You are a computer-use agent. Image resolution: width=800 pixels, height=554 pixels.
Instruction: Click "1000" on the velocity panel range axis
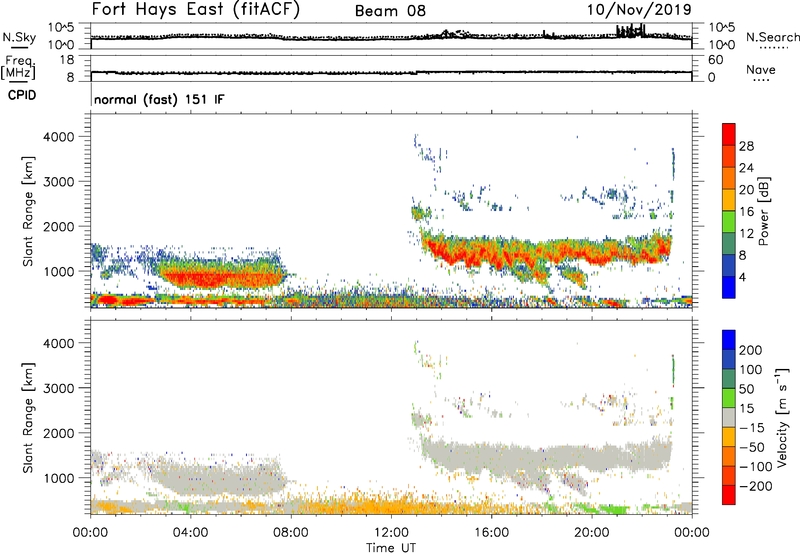click(x=59, y=478)
